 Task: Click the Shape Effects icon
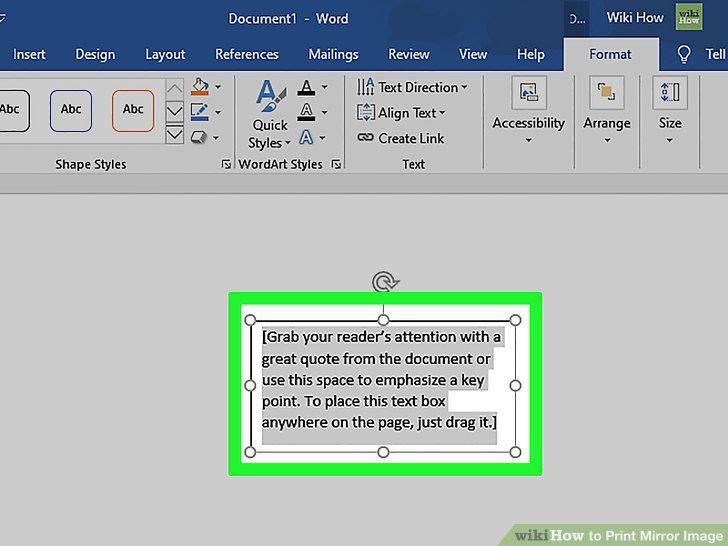click(199, 137)
